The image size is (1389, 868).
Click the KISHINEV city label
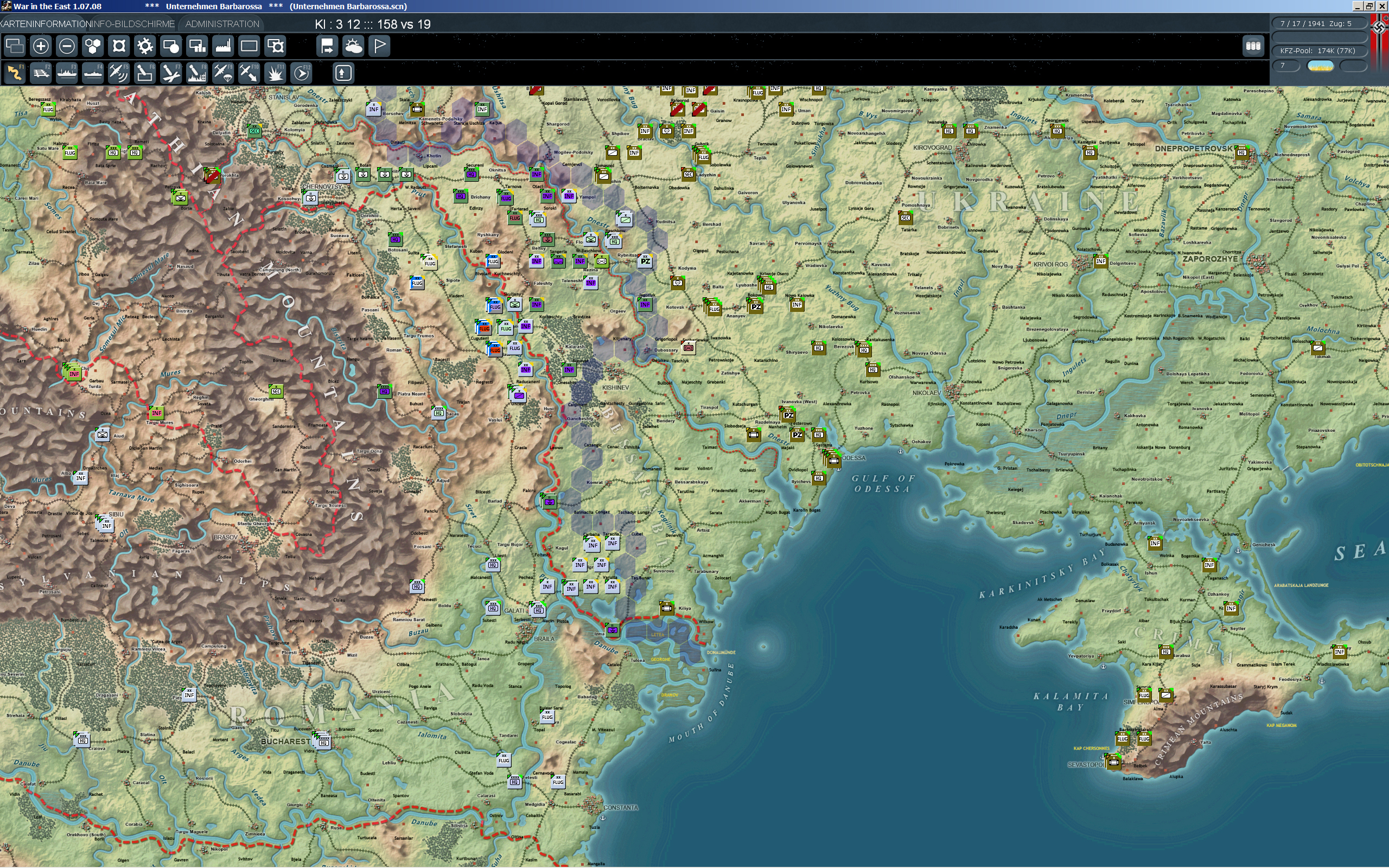point(615,387)
